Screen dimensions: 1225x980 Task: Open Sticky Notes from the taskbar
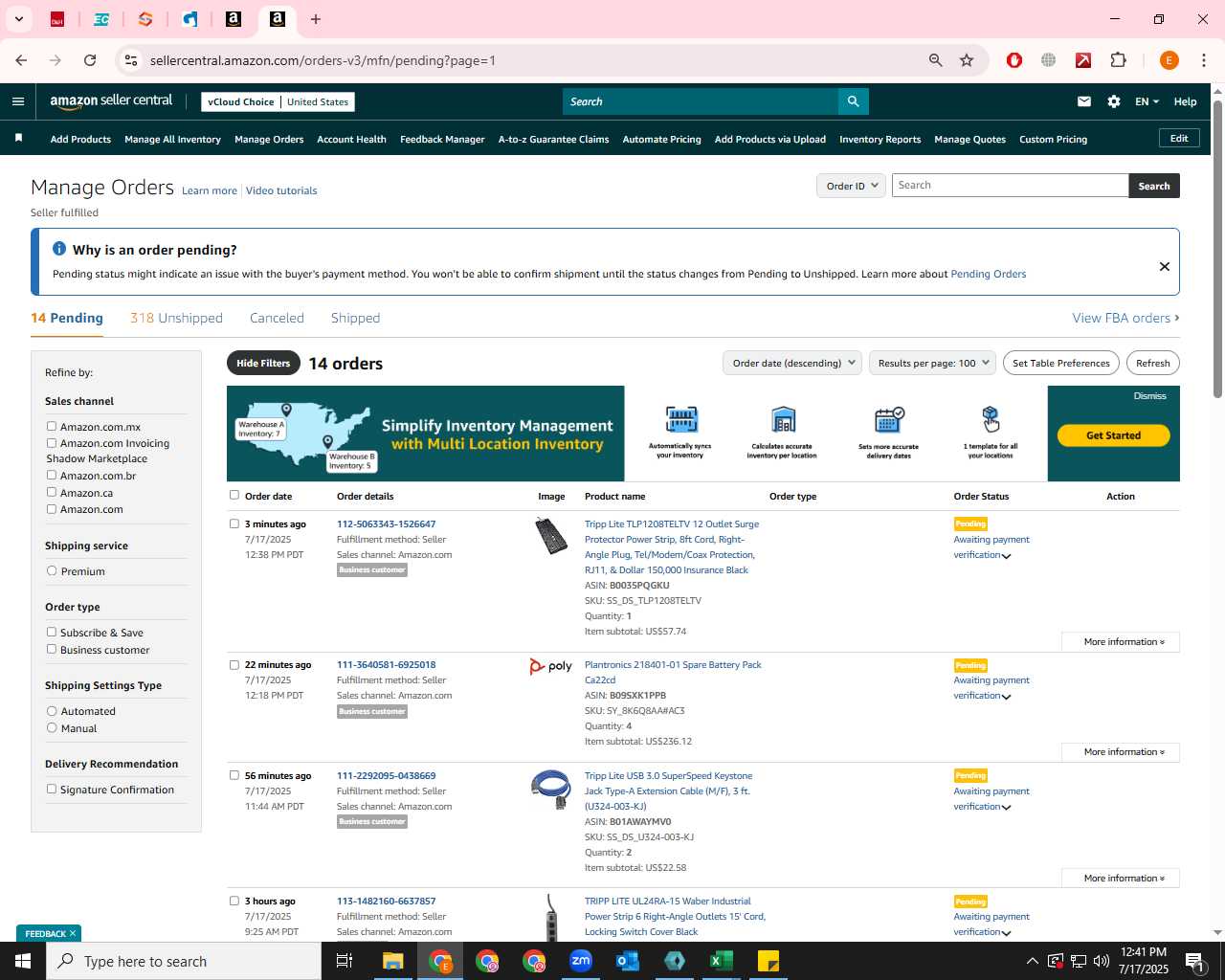point(768,961)
